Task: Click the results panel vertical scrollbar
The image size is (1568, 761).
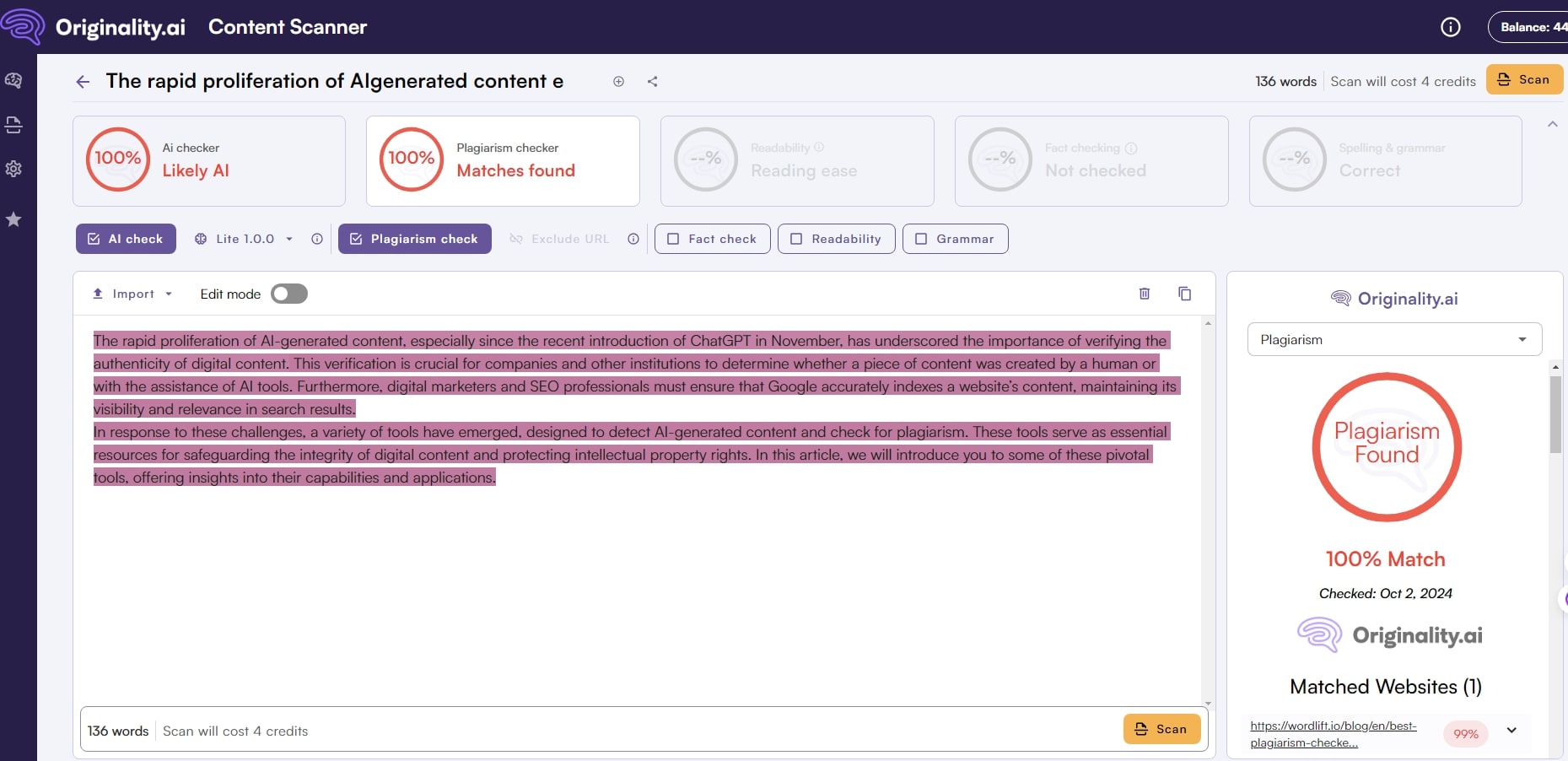Action: [1555, 414]
